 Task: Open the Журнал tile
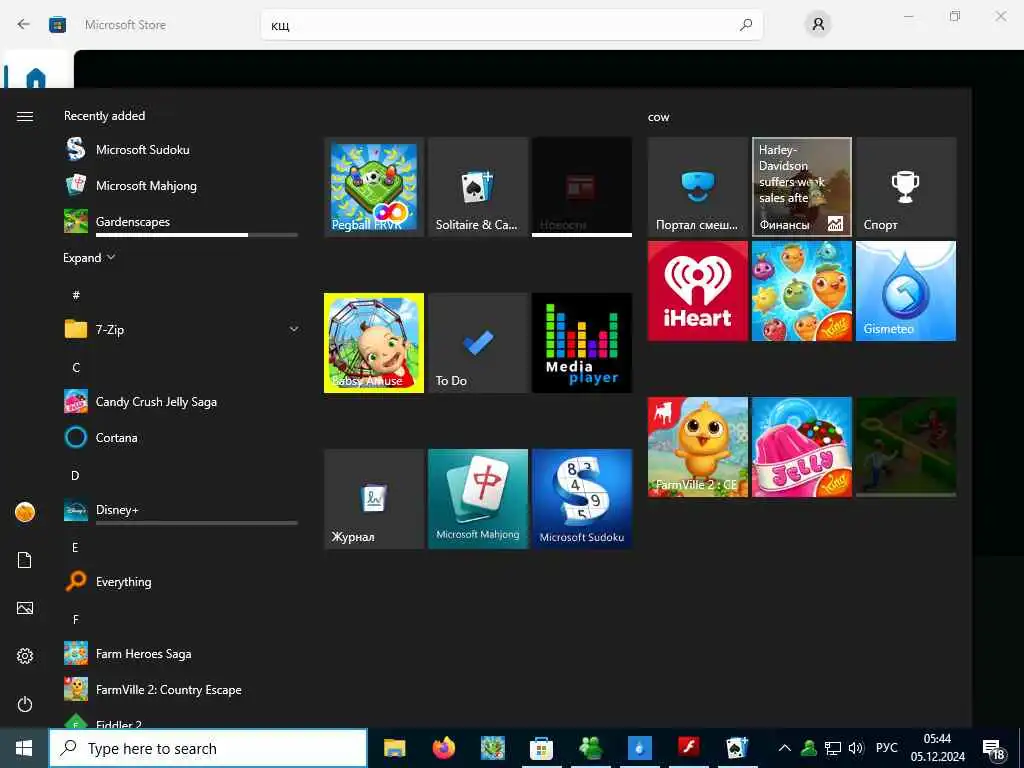coord(374,499)
